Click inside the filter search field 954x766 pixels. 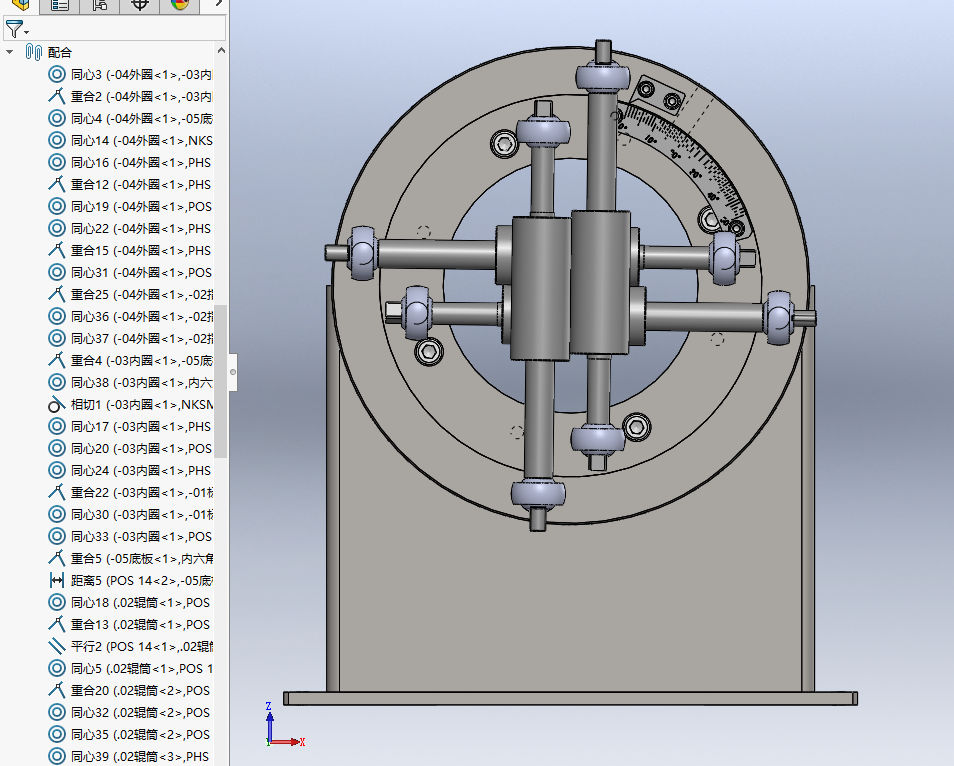point(128,29)
